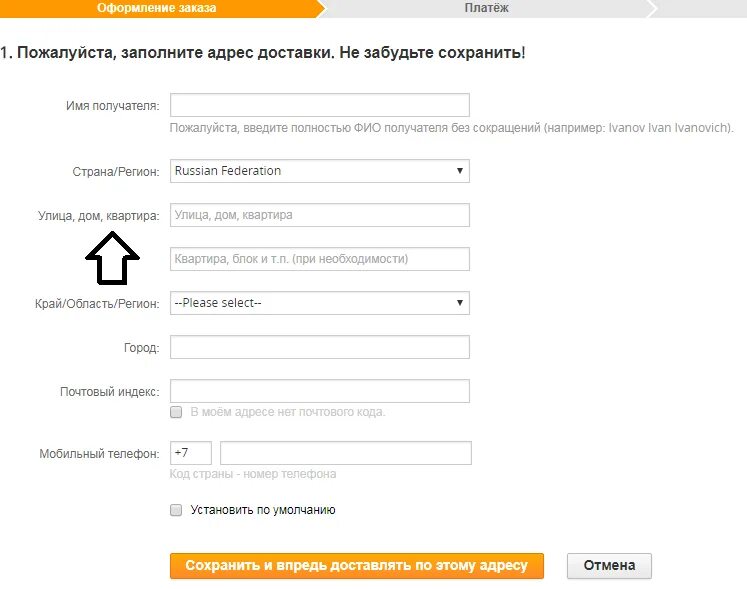Switch to the 'Платёж' step tab
Image resolution: width=747 pixels, height=589 pixels.
[487, 8]
